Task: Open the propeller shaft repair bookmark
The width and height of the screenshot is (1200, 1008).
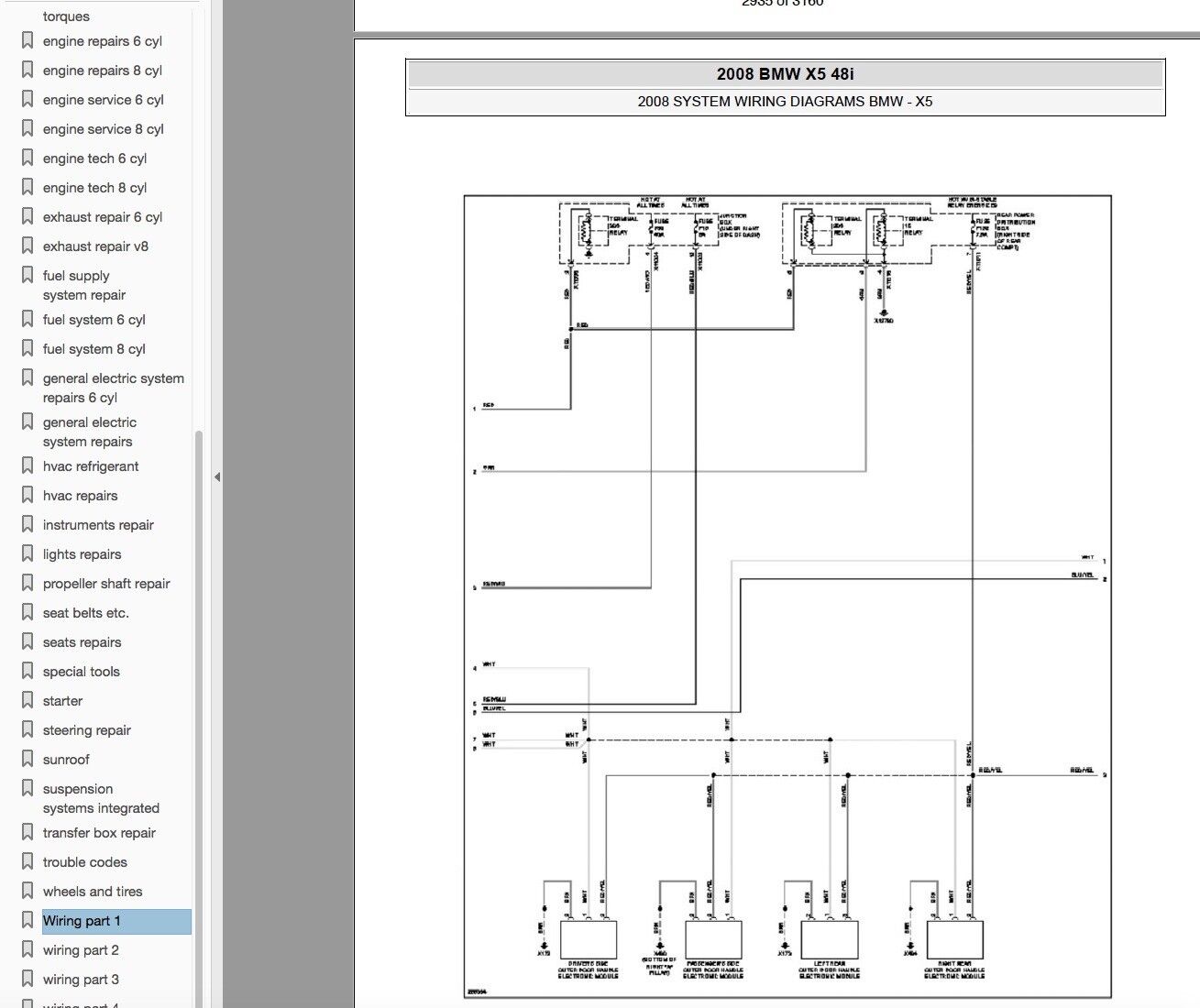Action: click(x=106, y=584)
